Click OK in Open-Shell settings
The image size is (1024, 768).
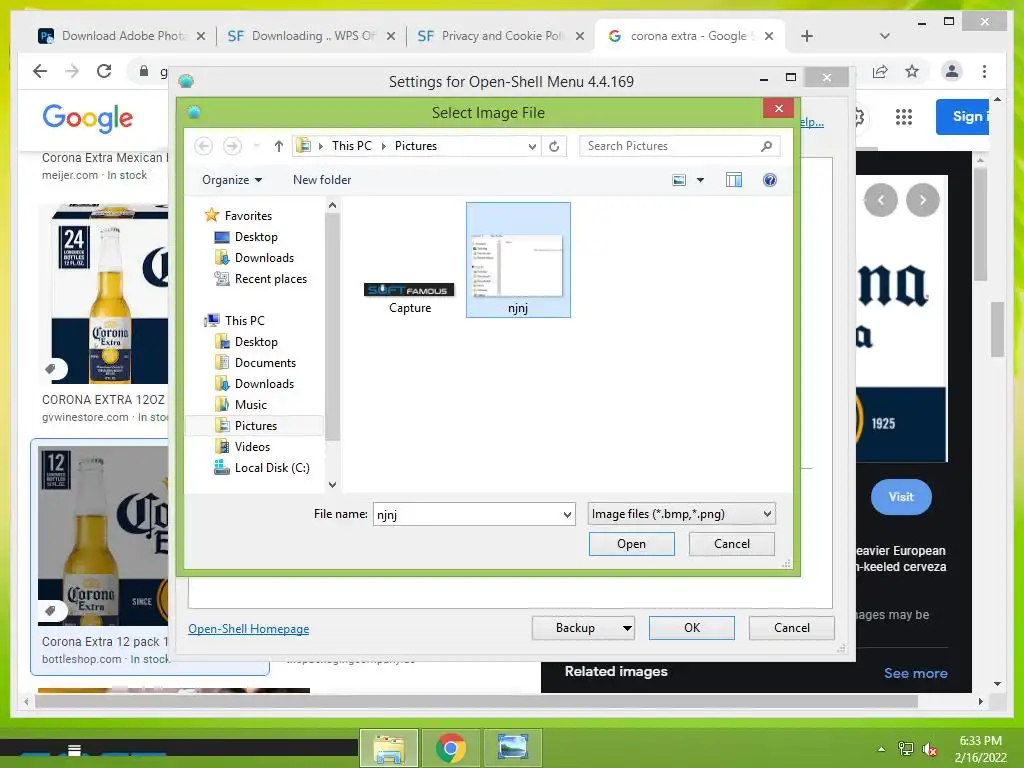pos(692,628)
